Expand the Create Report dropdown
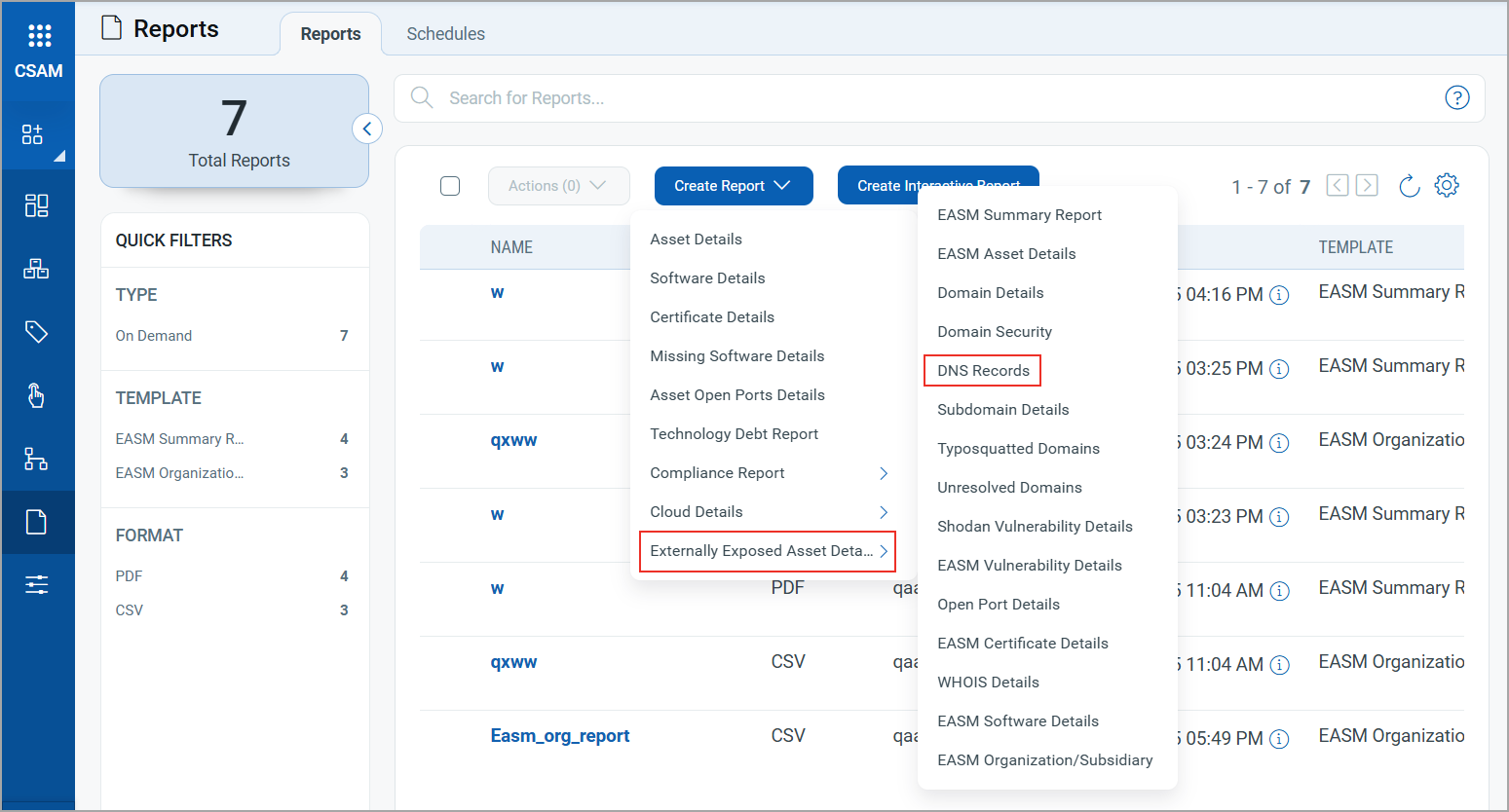 click(x=733, y=186)
